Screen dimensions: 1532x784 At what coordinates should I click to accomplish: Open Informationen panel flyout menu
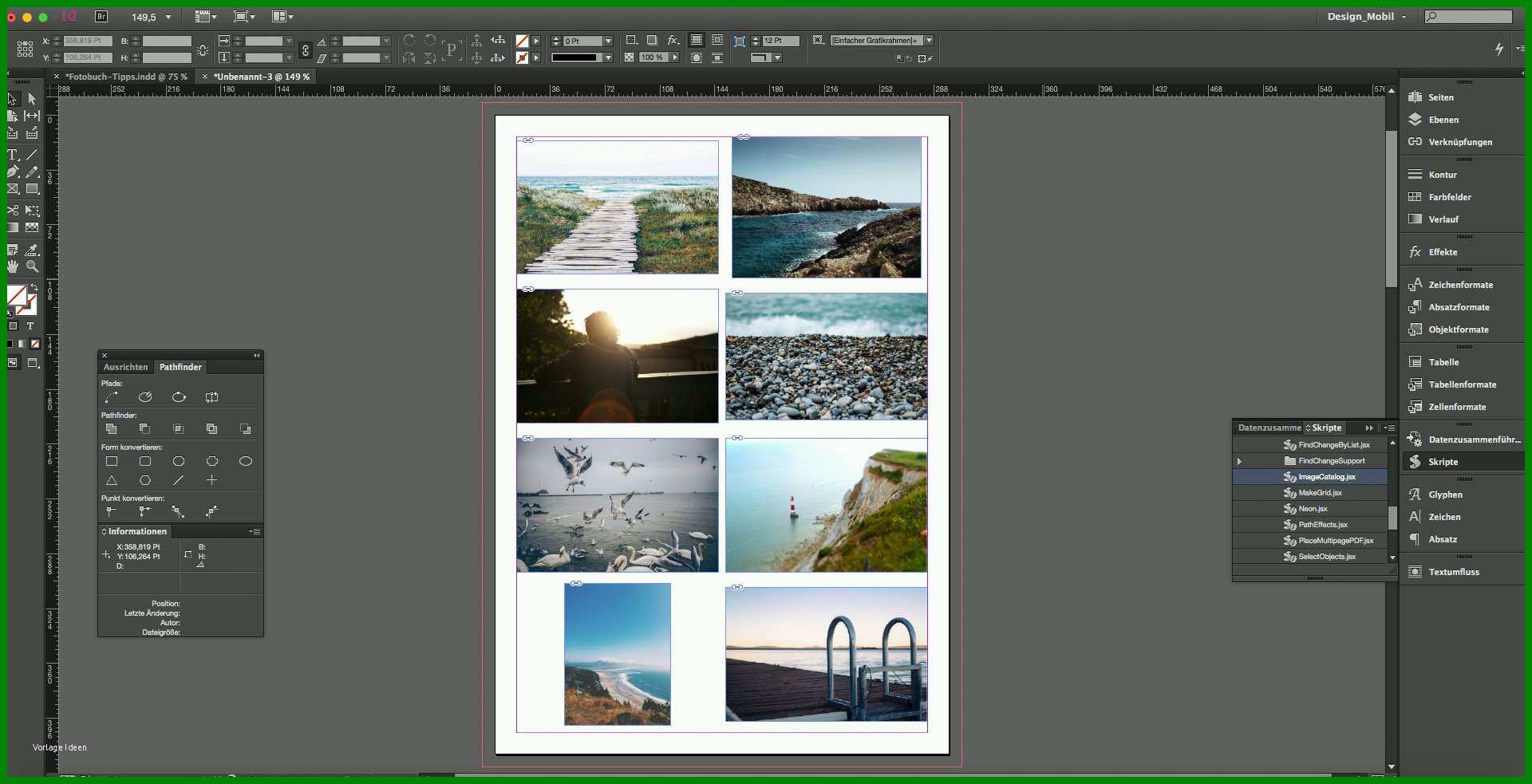coord(255,531)
